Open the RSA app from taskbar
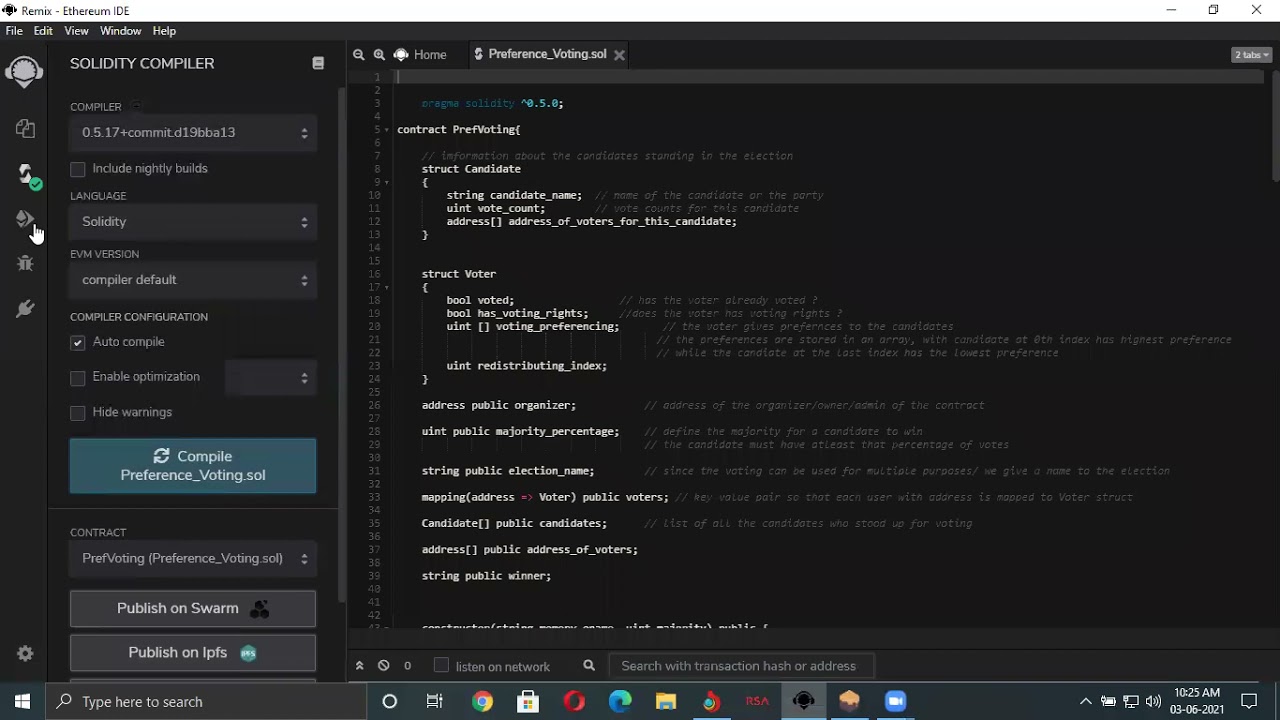Screen dimensions: 1280x720 (757, 701)
